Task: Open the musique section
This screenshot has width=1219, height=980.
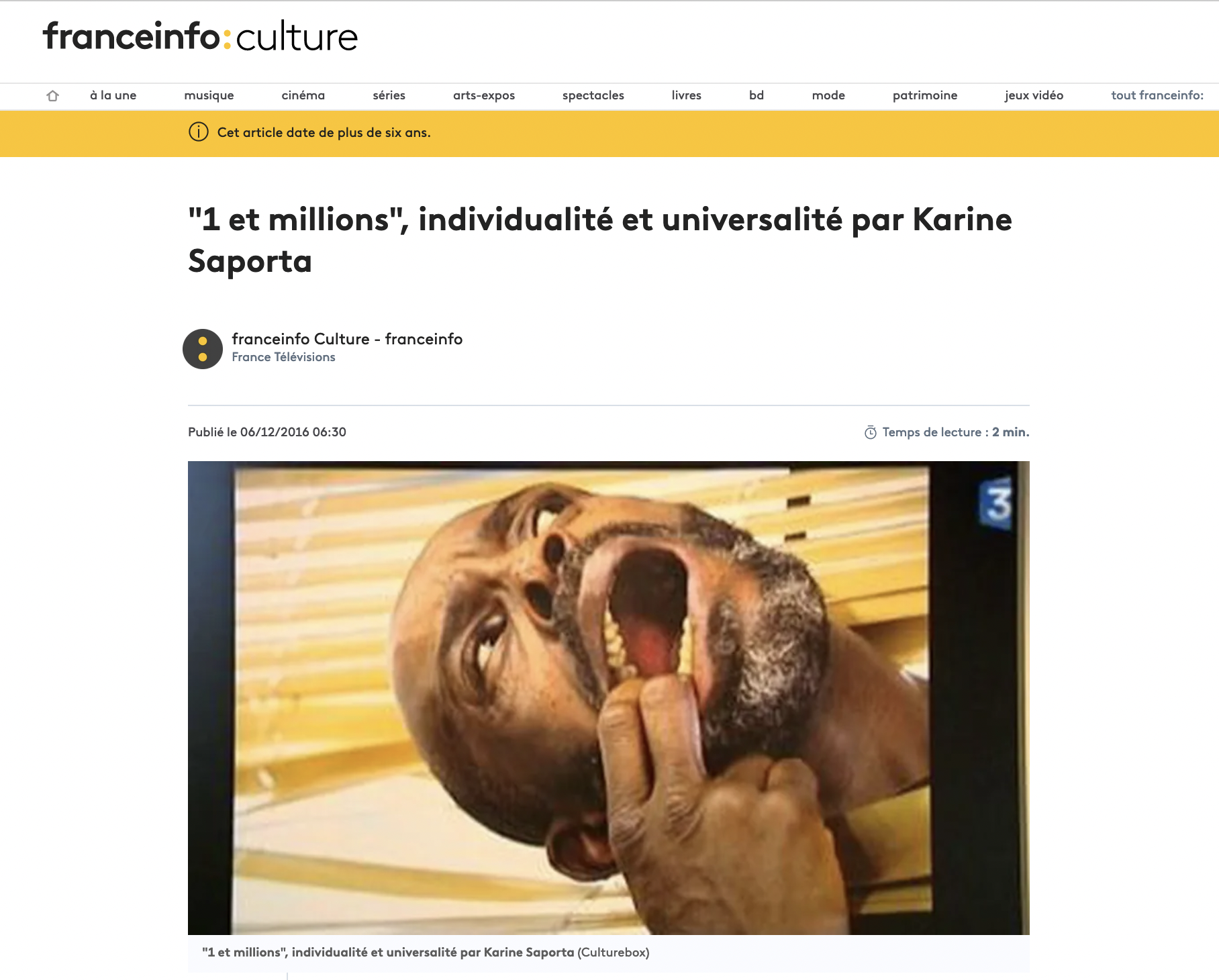Action: pos(209,95)
